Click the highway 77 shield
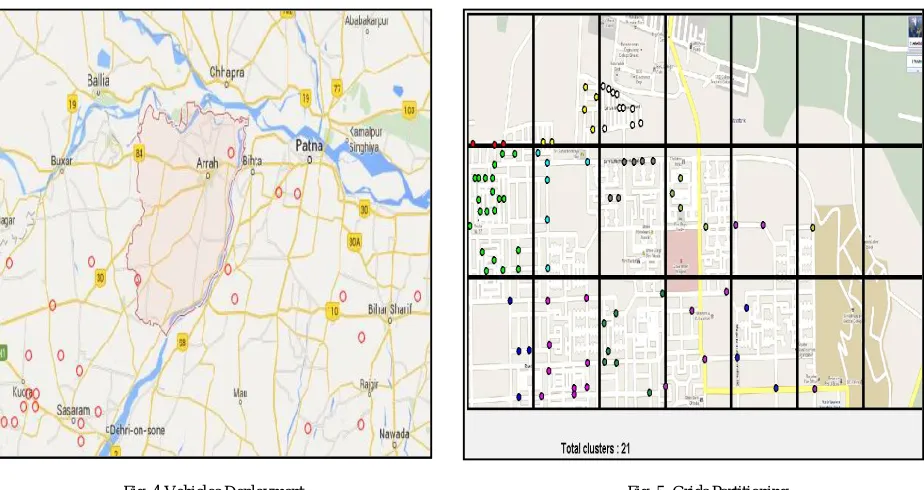Screen dimensions: 924x490 click(x=337, y=88)
